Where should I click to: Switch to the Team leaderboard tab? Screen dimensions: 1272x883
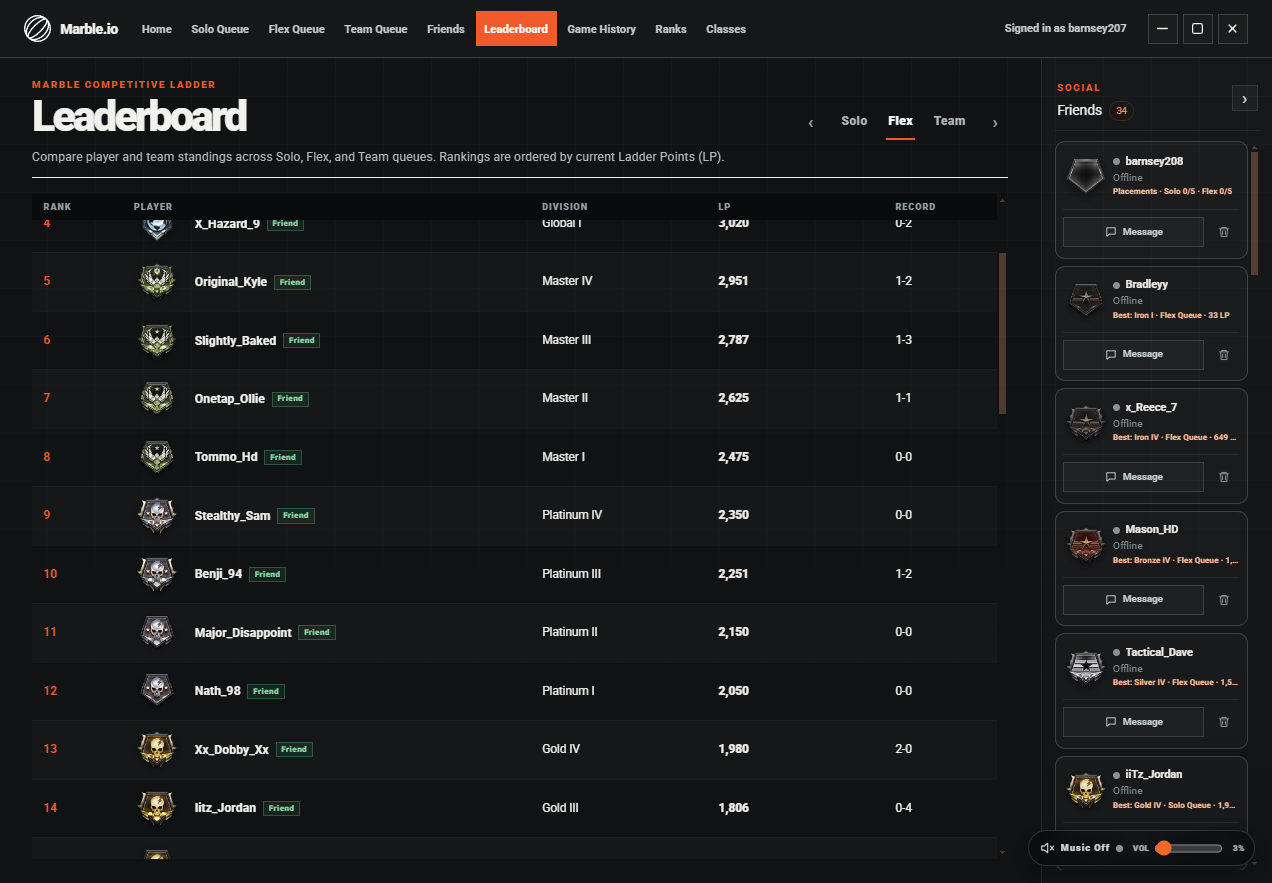coord(950,121)
